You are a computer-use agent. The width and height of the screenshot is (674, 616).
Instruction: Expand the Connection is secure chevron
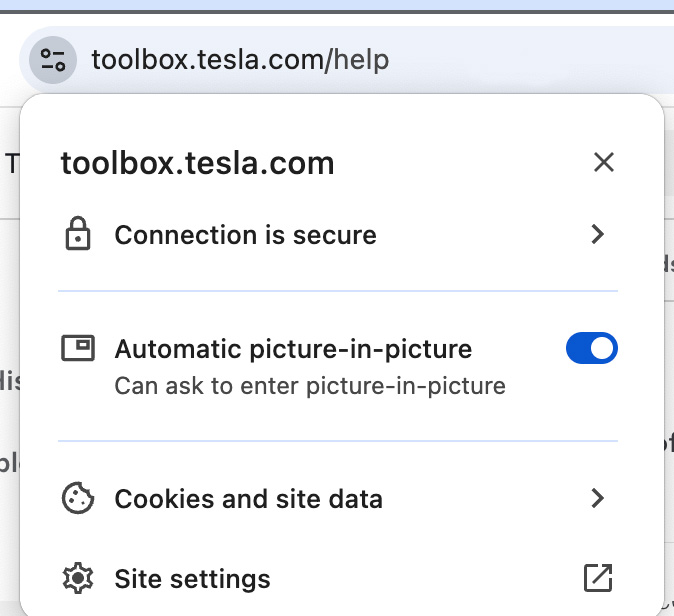598,234
